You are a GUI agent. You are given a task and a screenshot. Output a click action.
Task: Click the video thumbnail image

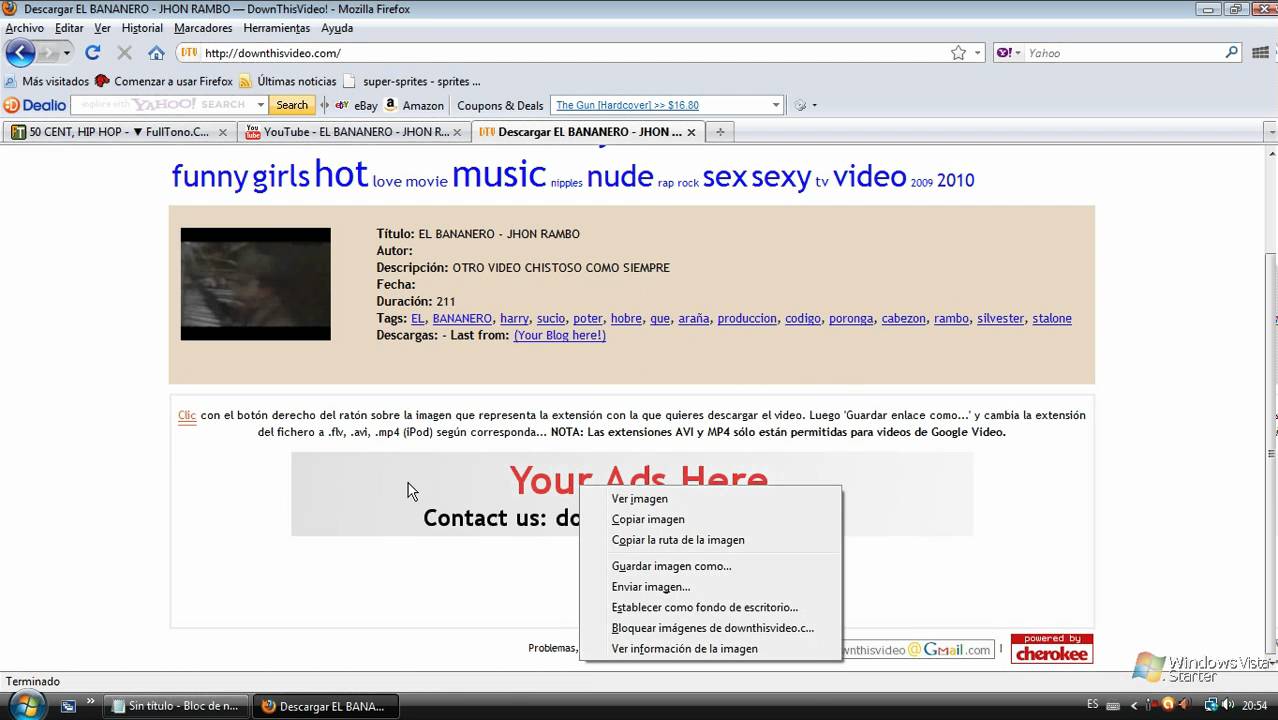click(x=255, y=284)
